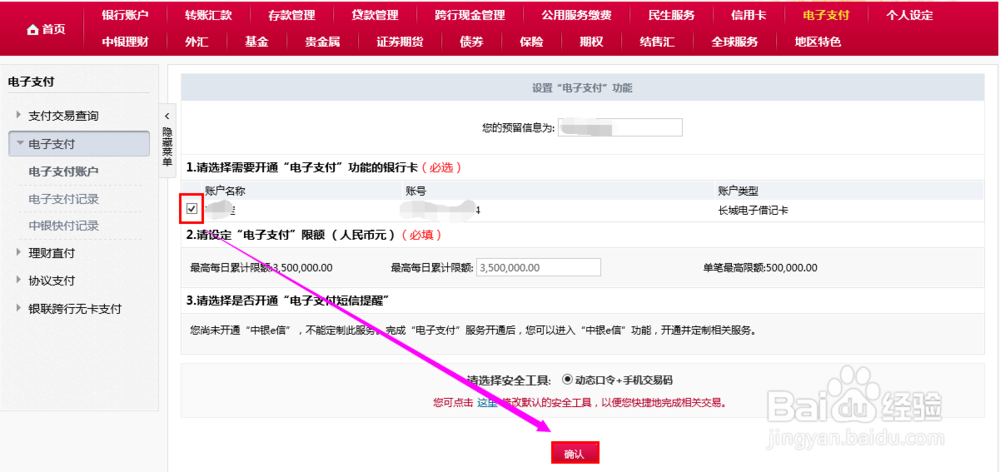
Task: Expand 银联跨行无卡支付 in sidebar
Action: point(75,309)
